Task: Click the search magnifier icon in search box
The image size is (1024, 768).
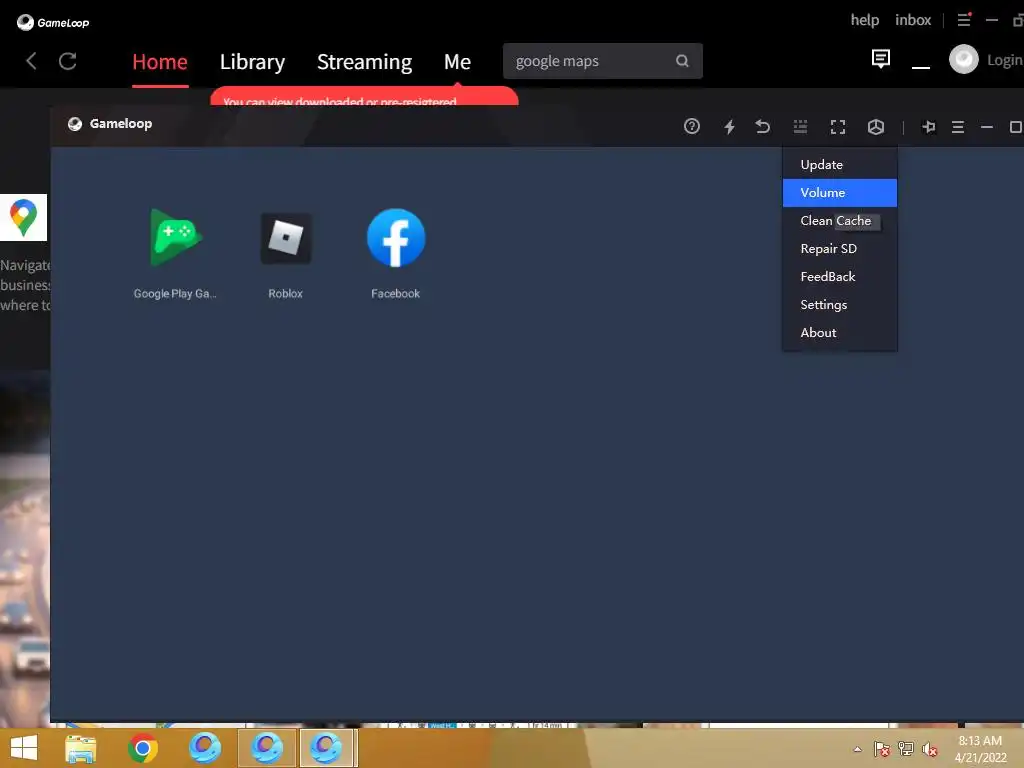Action: [x=682, y=61]
